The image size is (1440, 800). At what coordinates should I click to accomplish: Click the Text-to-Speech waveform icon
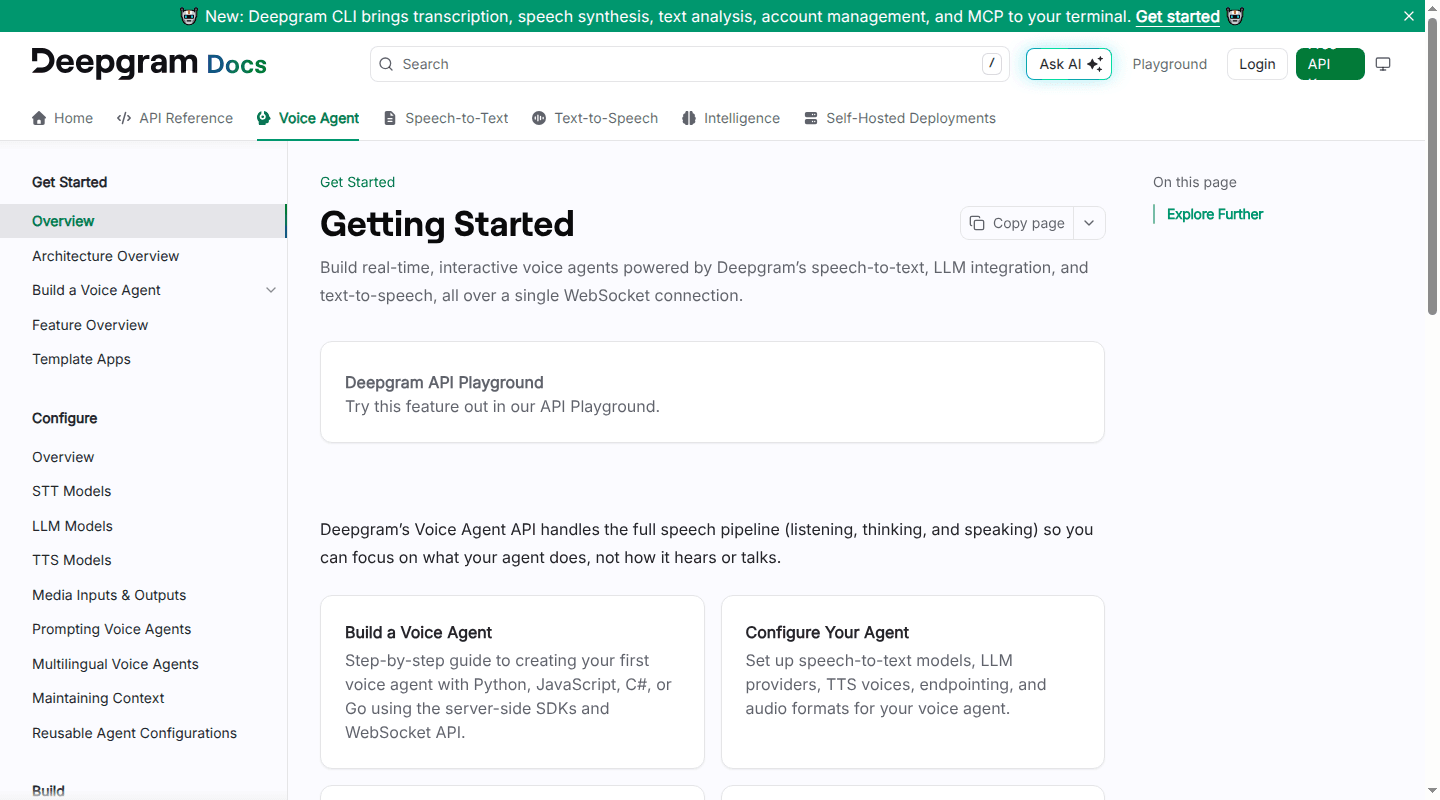pos(539,118)
